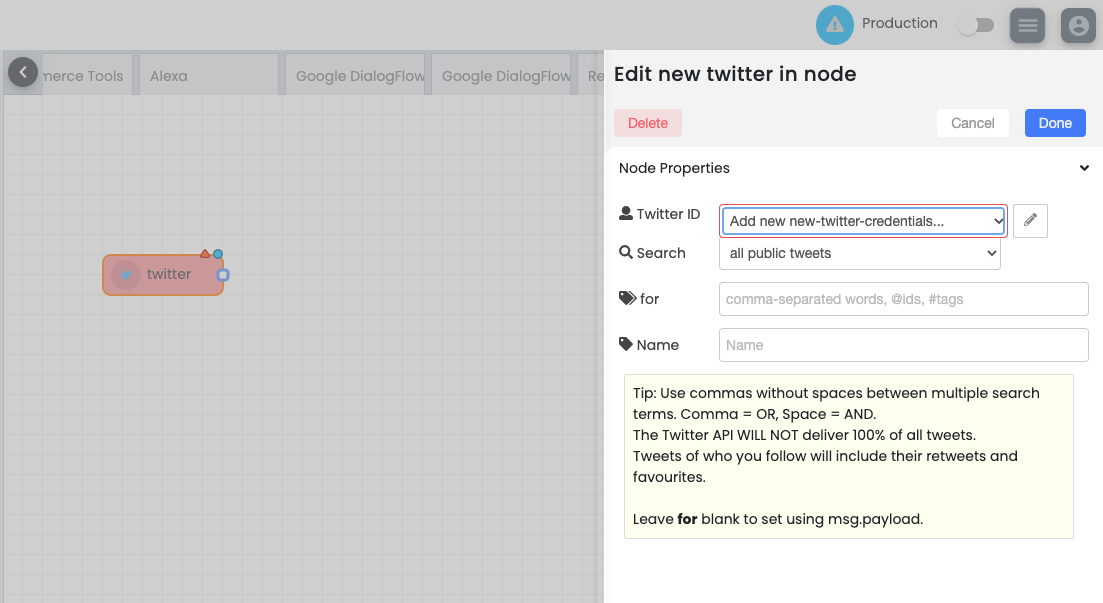Delete the twitter node
This screenshot has height=603, width=1103.
pyautogui.click(x=648, y=123)
